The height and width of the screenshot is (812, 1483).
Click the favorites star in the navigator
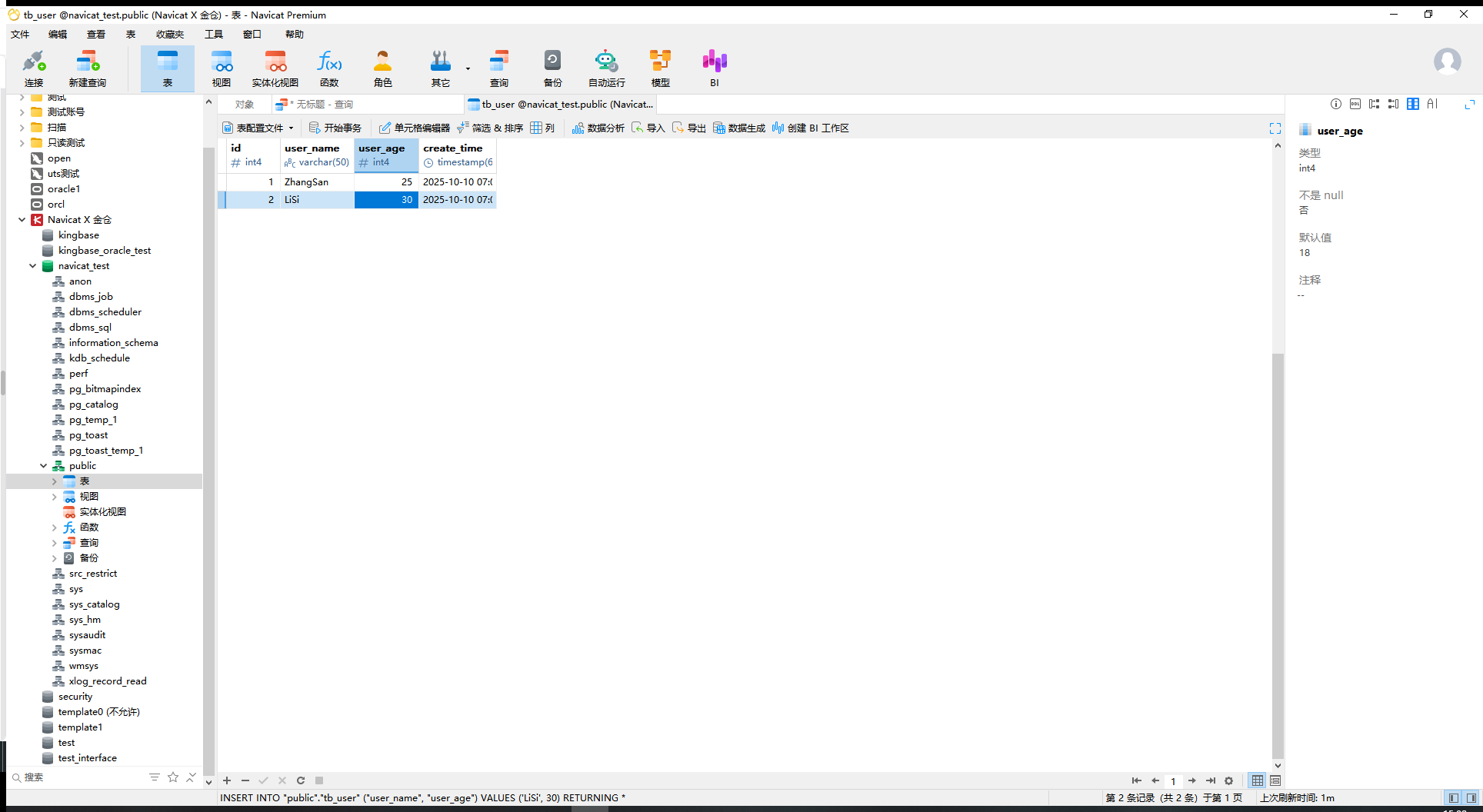[173, 777]
